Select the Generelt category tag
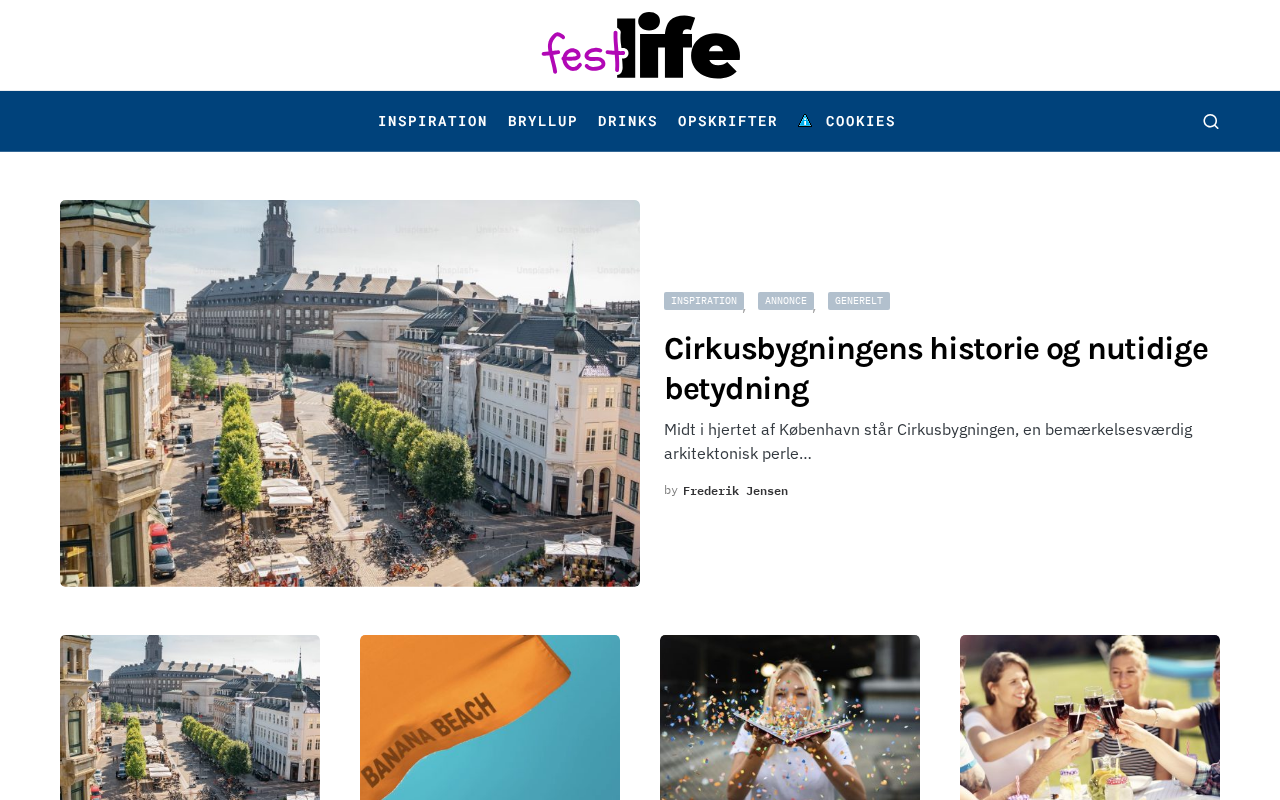Image resolution: width=1280 pixels, height=800 pixels. point(859,301)
